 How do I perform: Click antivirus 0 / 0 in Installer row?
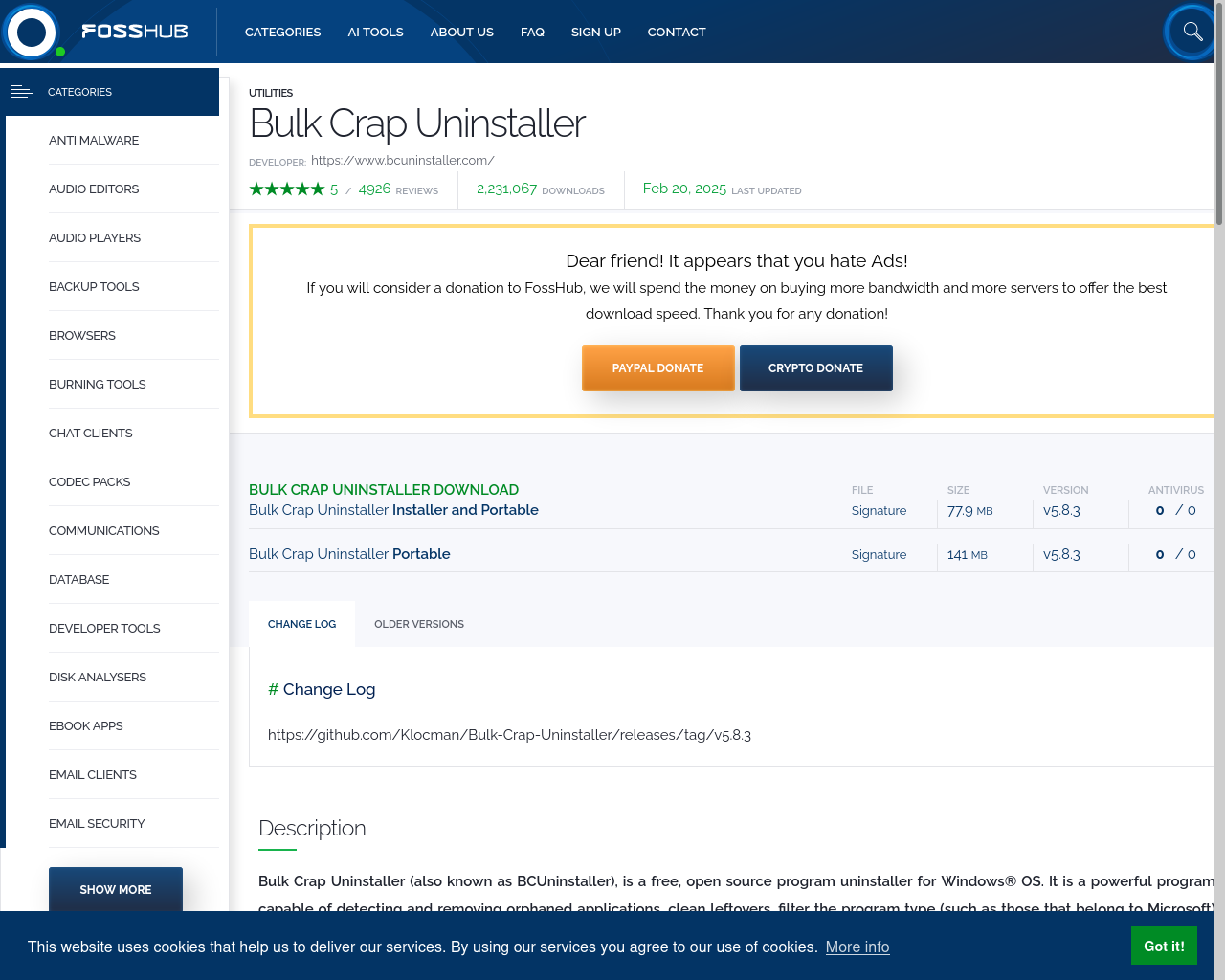[x=1175, y=511]
